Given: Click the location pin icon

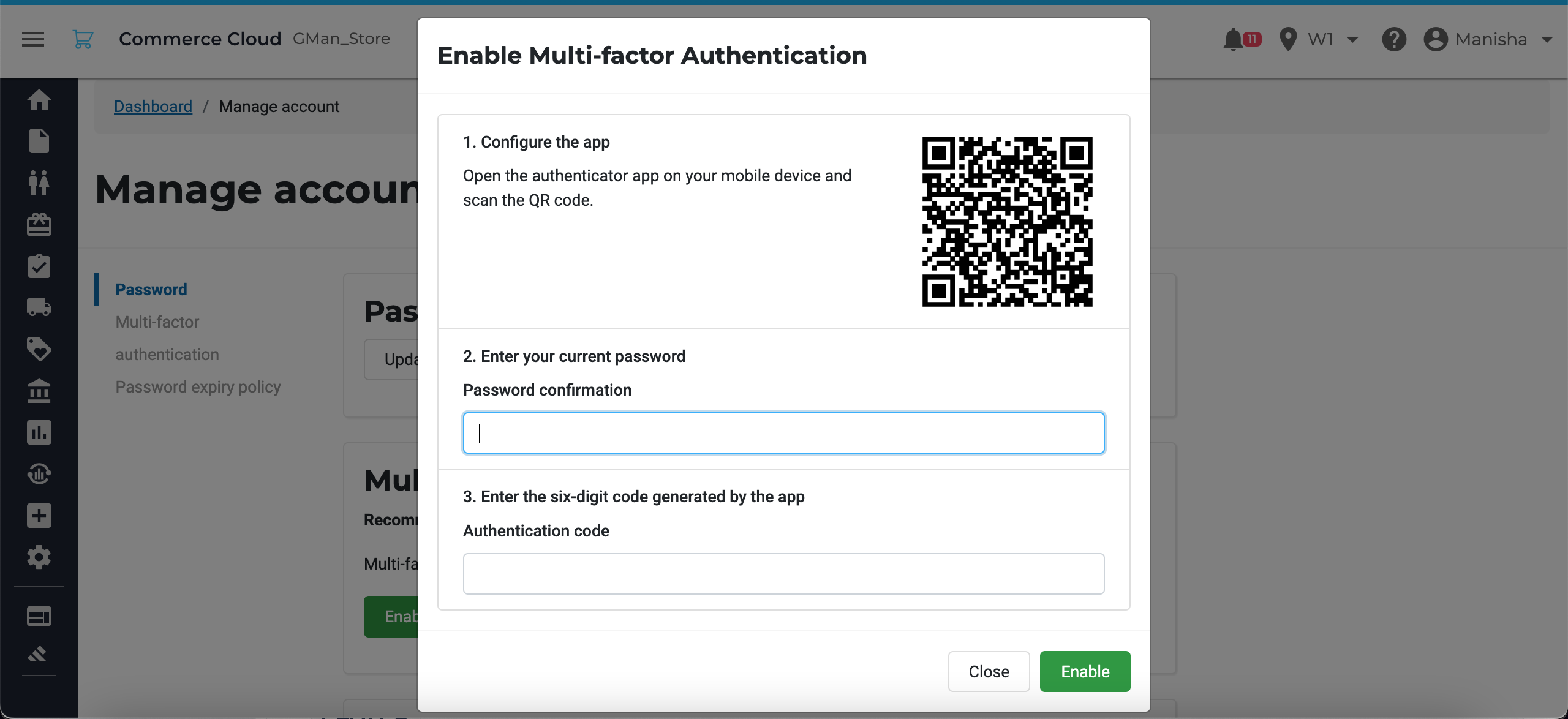Looking at the screenshot, I should (x=1289, y=39).
